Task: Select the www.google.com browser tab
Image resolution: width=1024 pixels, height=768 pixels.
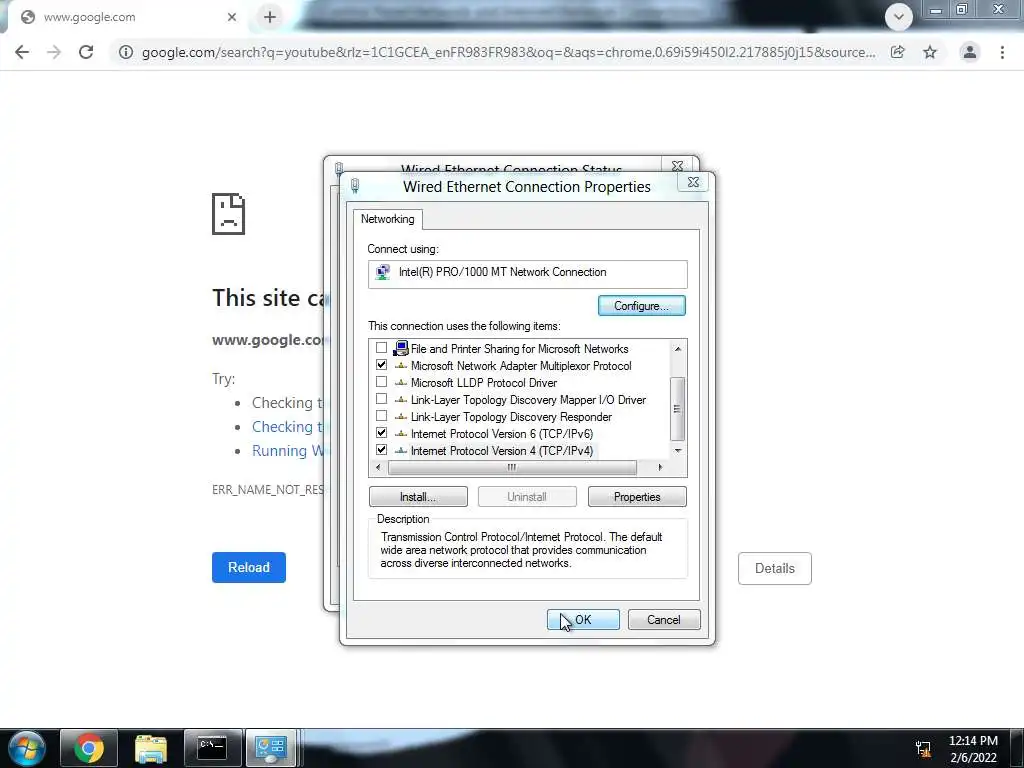Action: pos(127,17)
